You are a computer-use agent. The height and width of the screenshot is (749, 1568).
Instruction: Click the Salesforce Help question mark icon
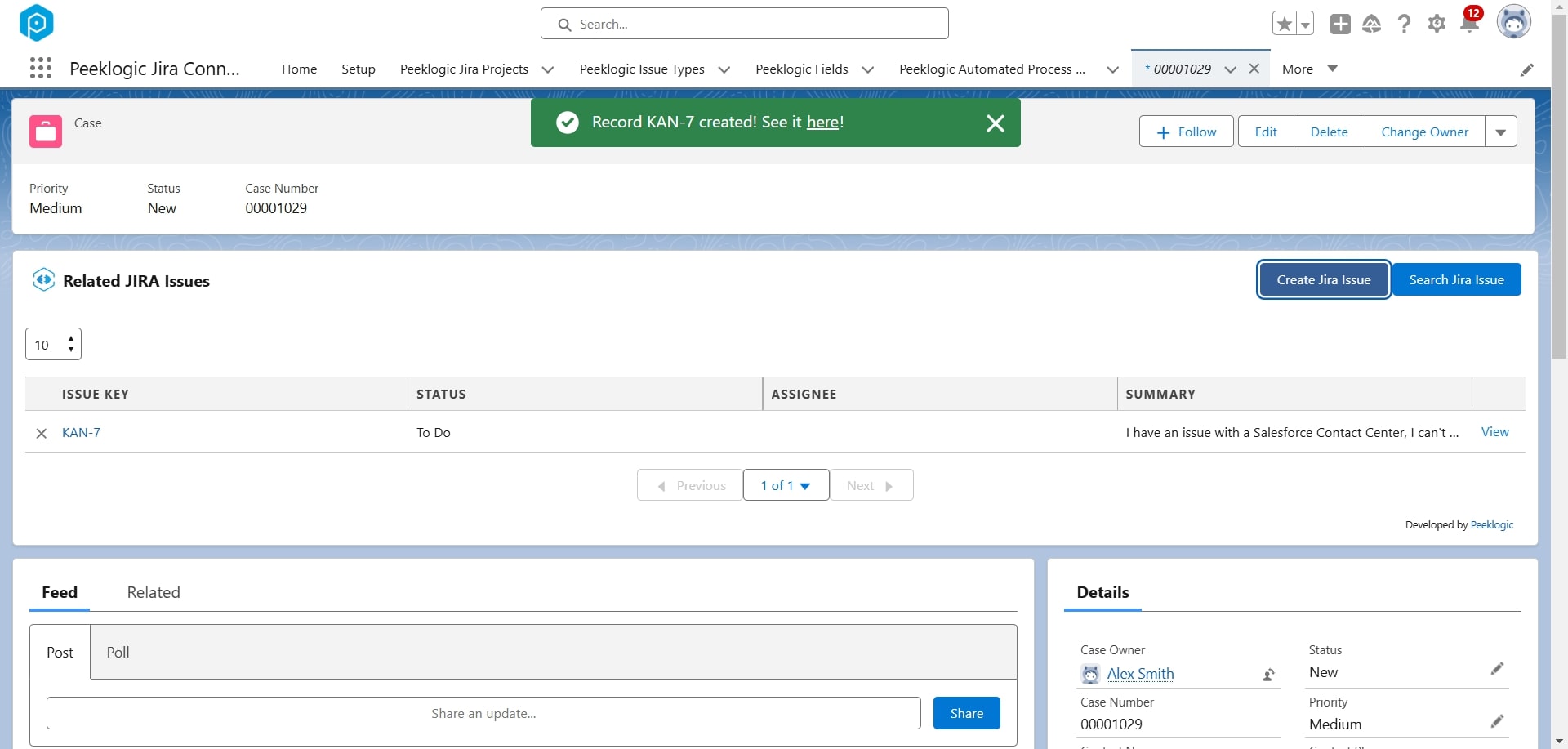click(1404, 23)
